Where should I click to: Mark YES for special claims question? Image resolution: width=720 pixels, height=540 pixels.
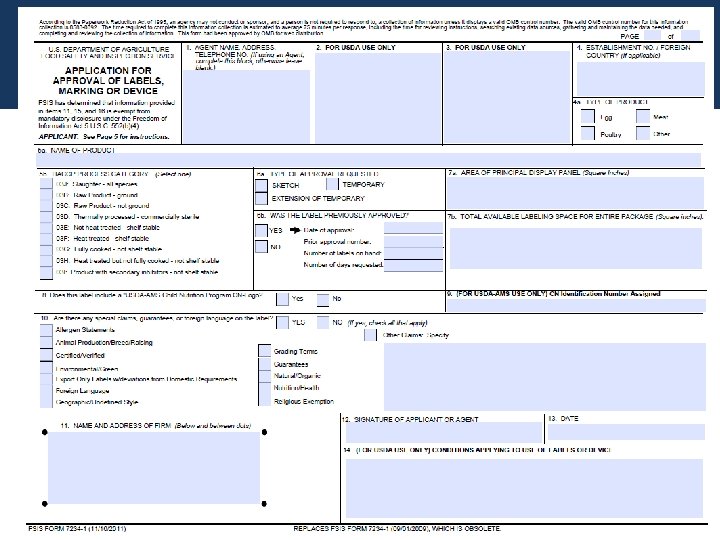pos(282,322)
